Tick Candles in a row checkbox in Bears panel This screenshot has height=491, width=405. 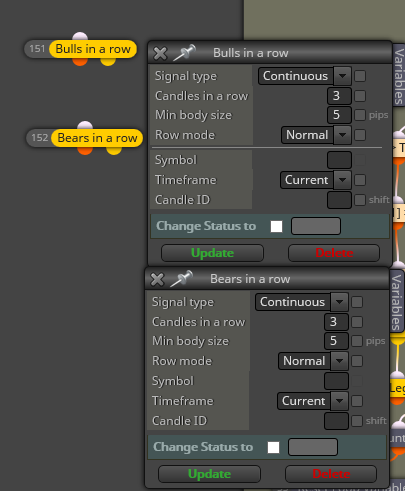(357, 322)
